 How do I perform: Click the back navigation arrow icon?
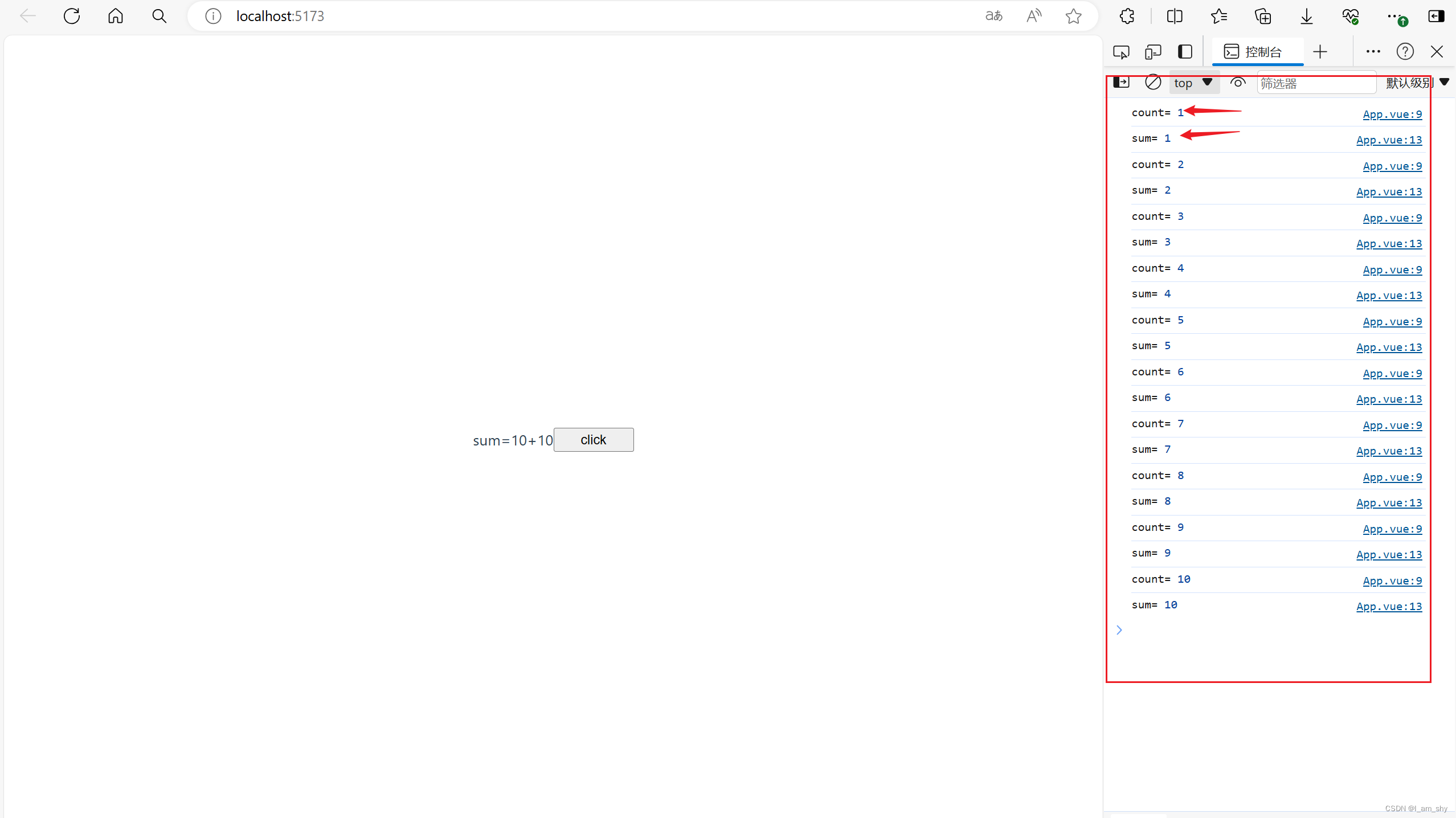click(x=27, y=16)
